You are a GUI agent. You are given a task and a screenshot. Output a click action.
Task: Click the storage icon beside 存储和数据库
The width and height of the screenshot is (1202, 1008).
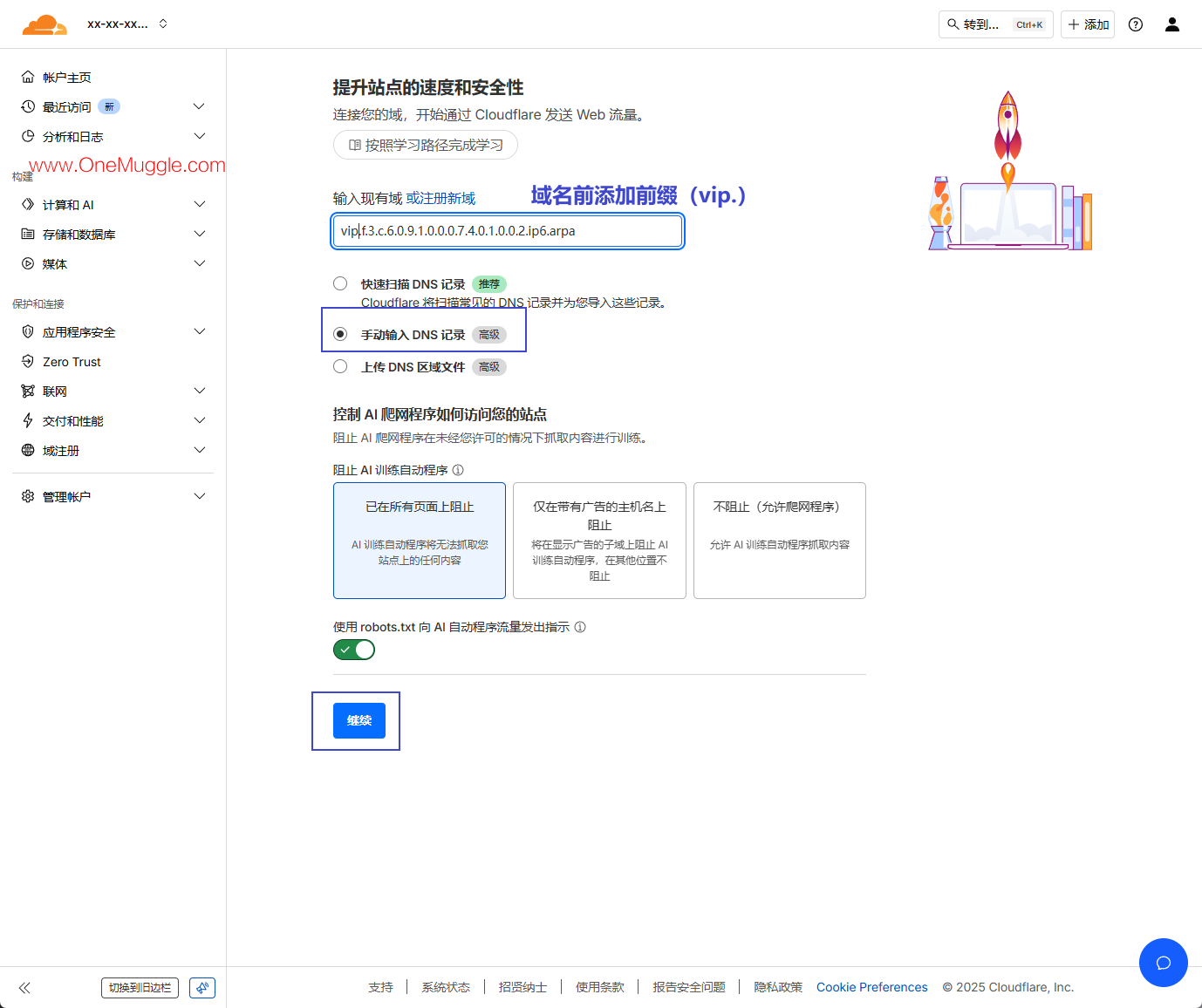coord(28,234)
